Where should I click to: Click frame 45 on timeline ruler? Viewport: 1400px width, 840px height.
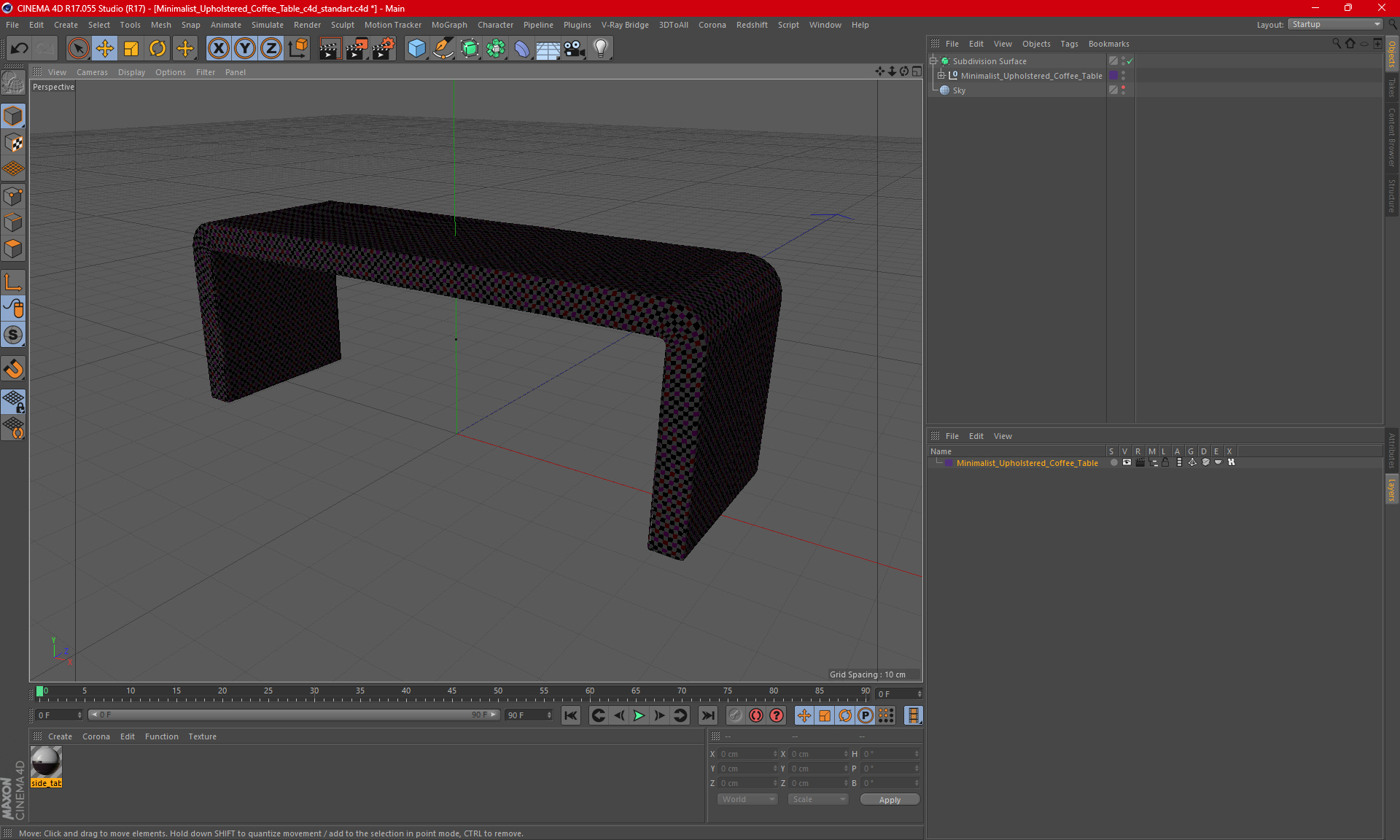click(452, 692)
